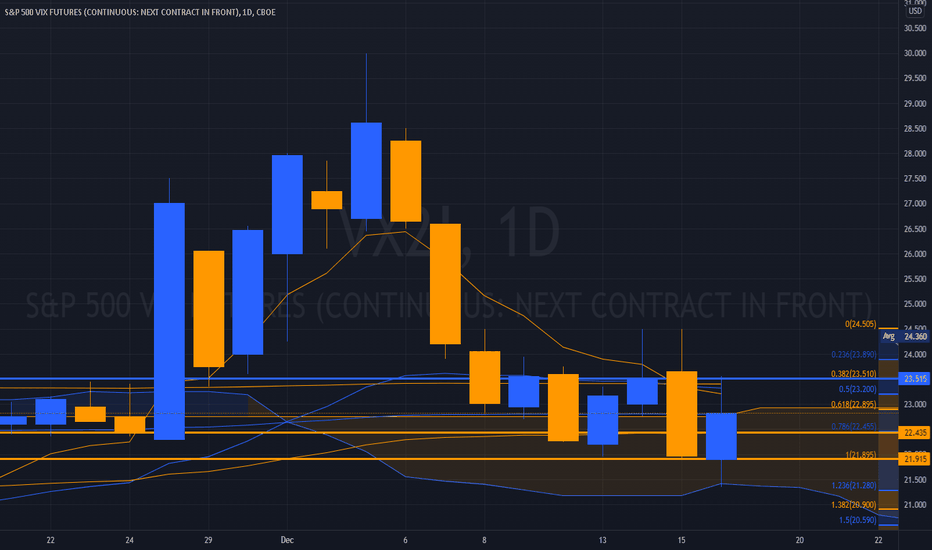This screenshot has width=932, height=550.
Task: Click Fibonacci label 0.236(23.890)
Action: pyautogui.click(x=854, y=354)
